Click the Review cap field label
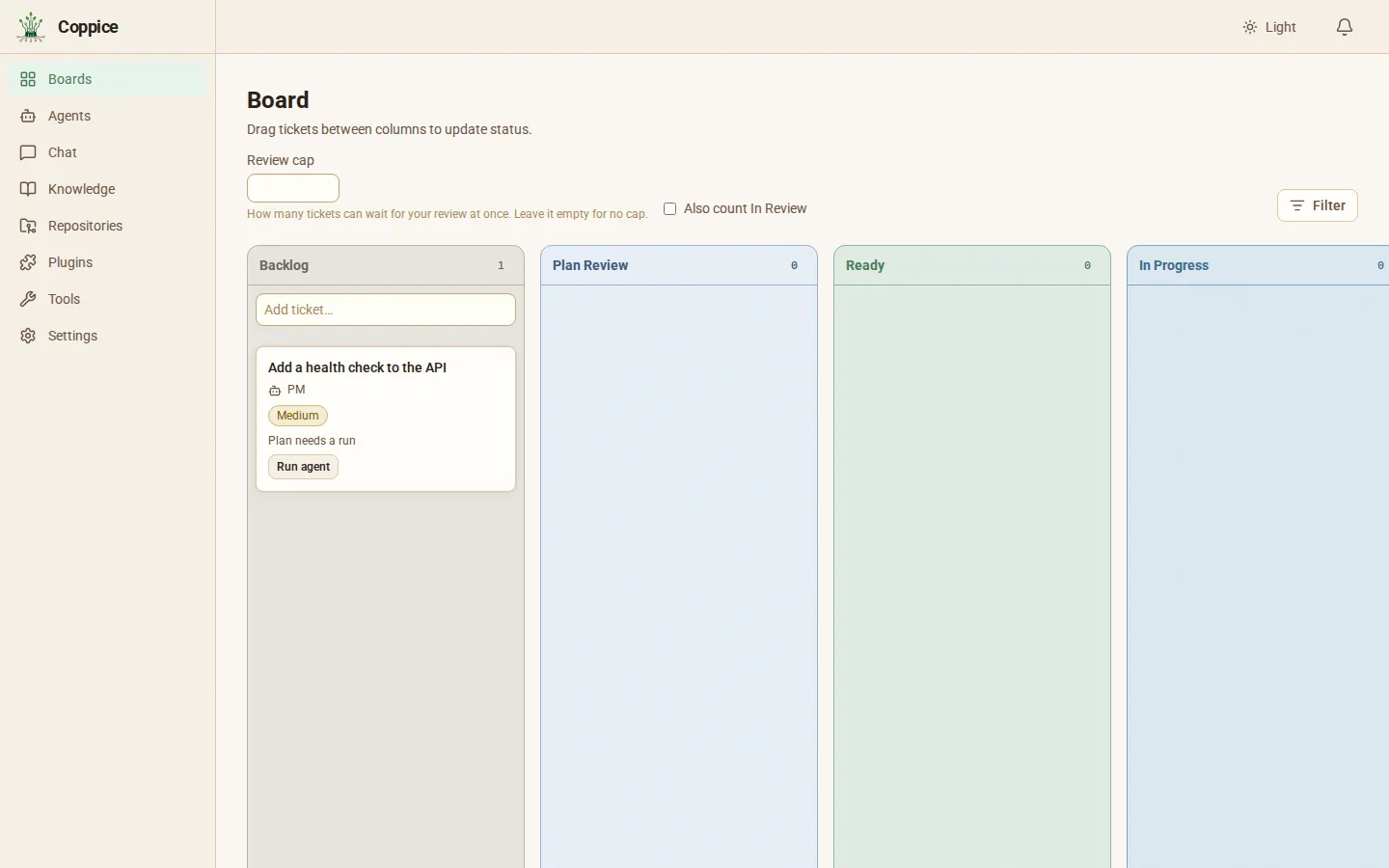The width and height of the screenshot is (1389, 868). [281, 160]
